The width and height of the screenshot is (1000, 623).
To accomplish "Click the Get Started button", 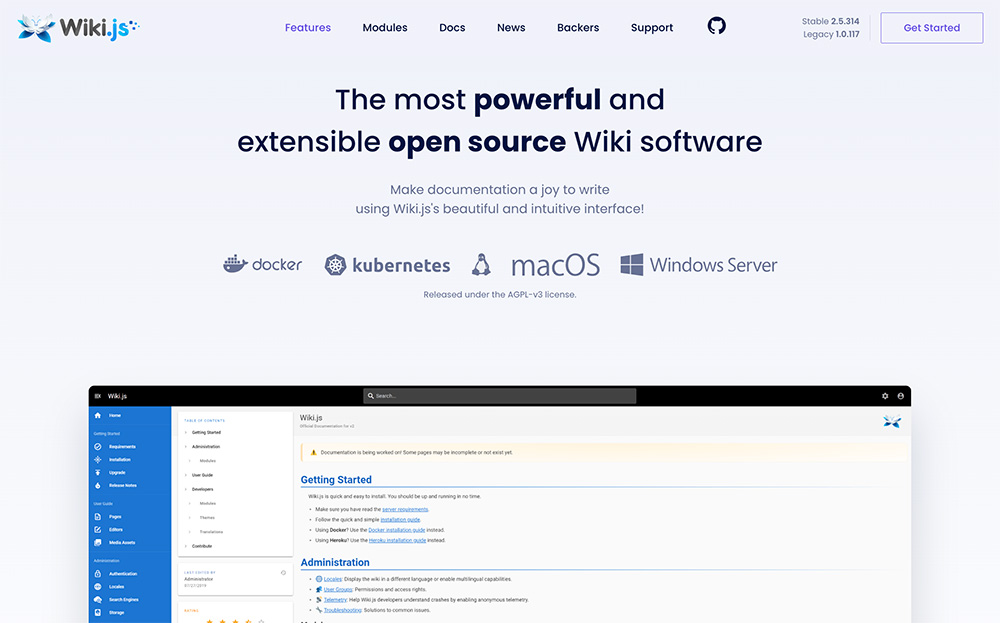I will point(932,28).
